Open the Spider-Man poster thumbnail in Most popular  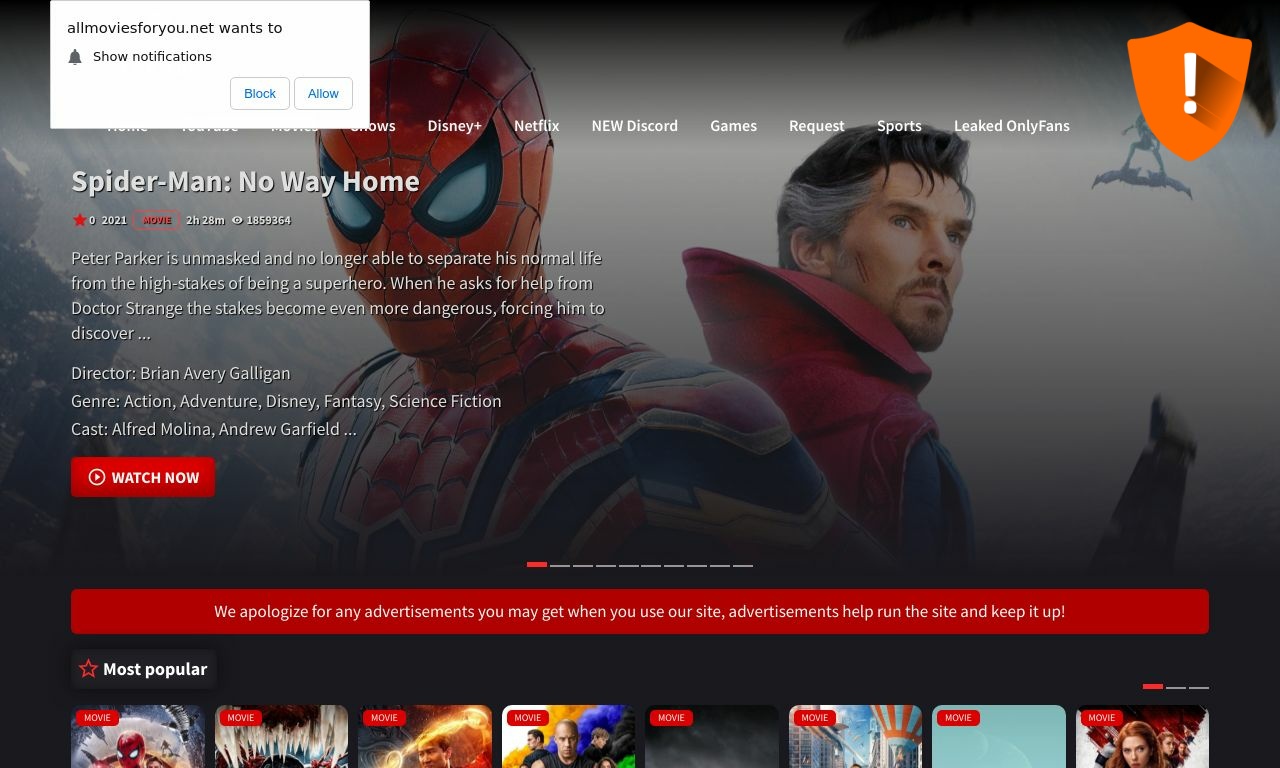(138, 737)
